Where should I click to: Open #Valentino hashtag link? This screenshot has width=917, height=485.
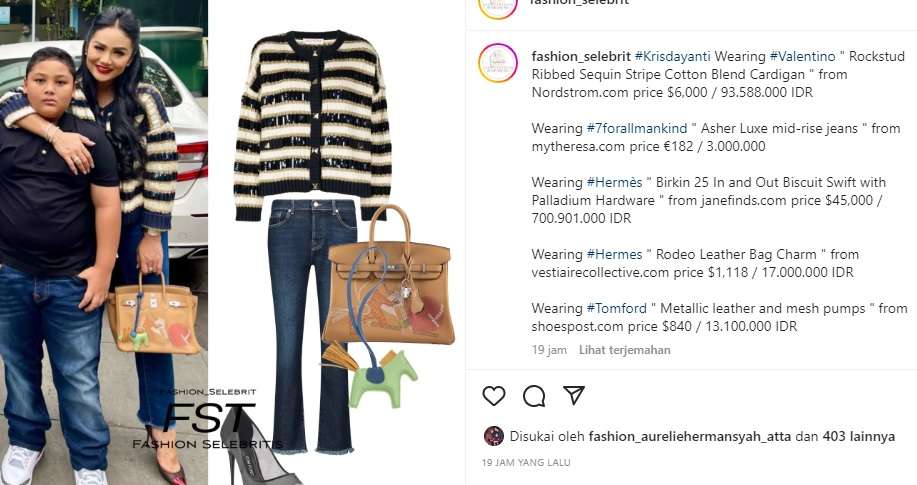(802, 57)
